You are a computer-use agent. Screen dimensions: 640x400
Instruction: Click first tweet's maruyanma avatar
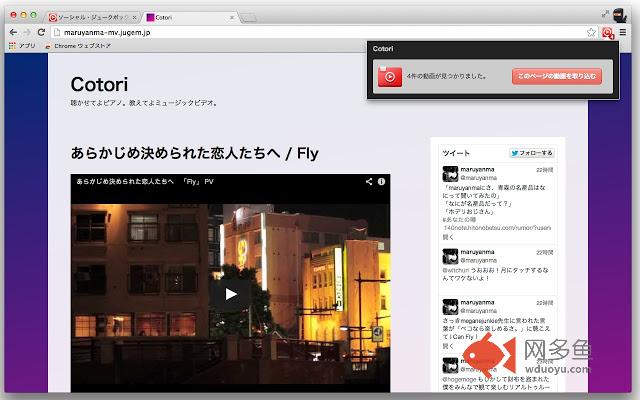click(x=450, y=173)
